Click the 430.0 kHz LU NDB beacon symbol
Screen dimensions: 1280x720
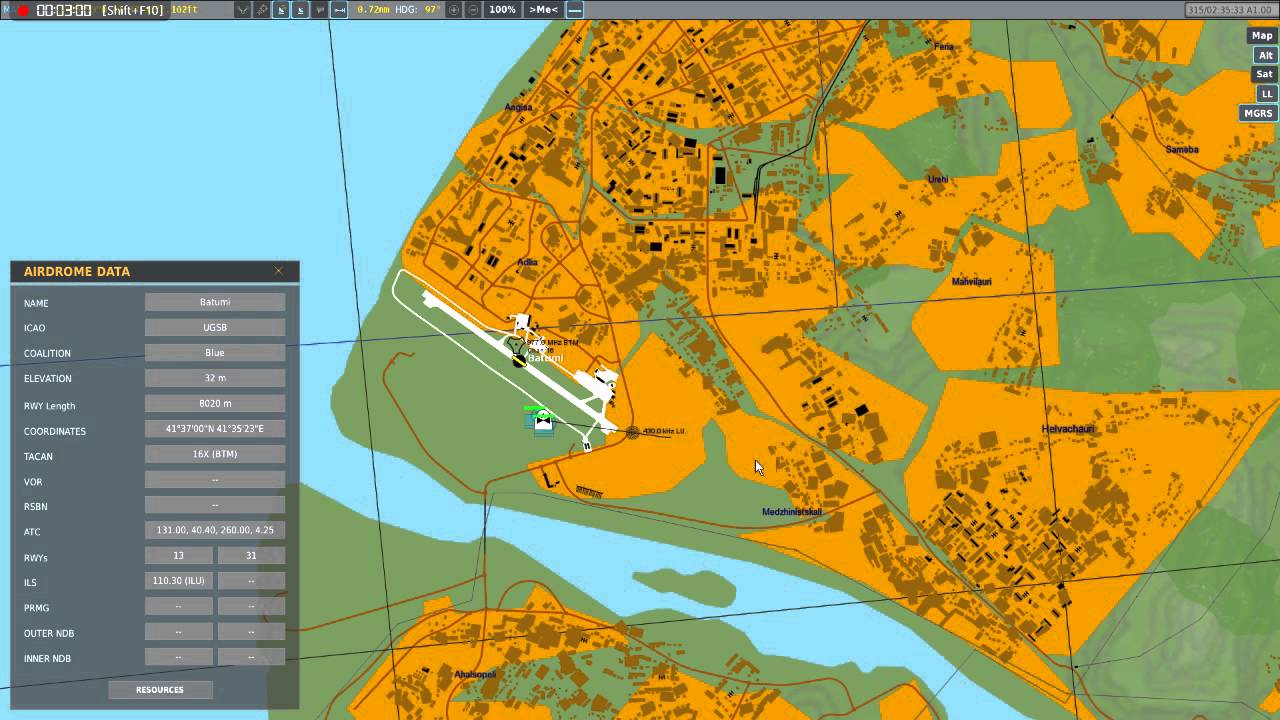633,432
